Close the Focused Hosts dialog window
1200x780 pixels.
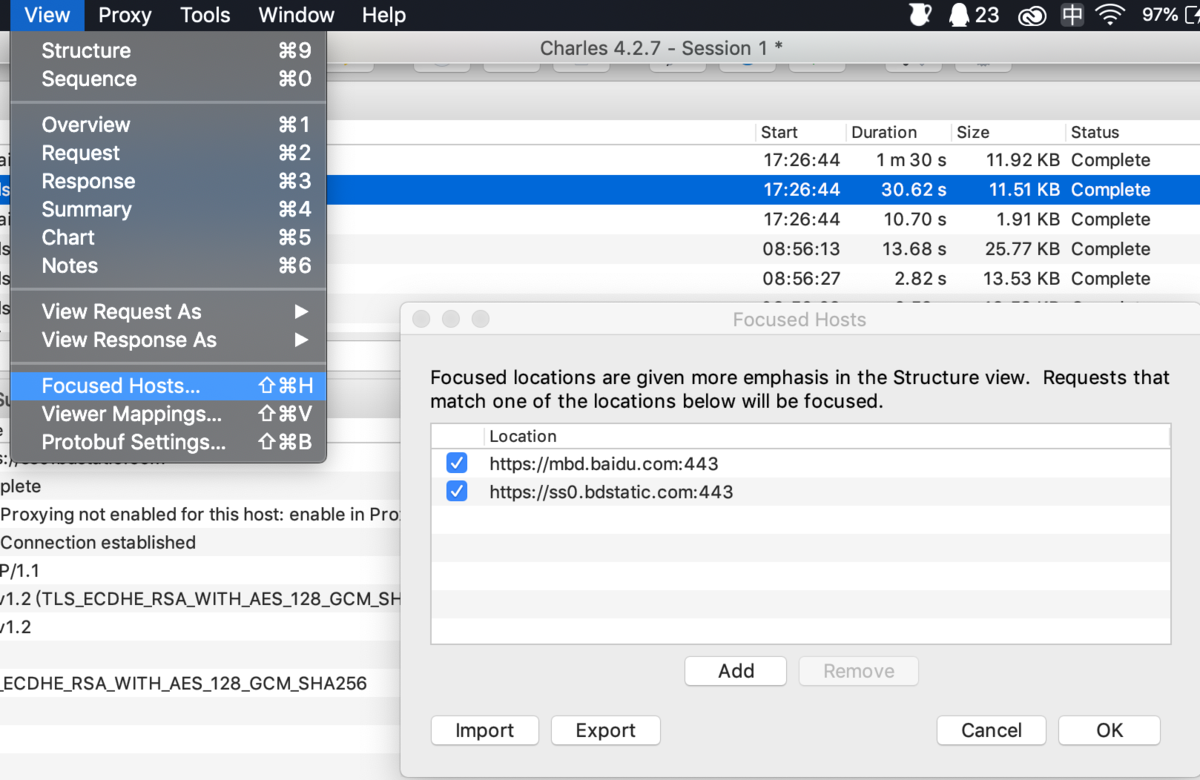pyautogui.click(x=421, y=319)
